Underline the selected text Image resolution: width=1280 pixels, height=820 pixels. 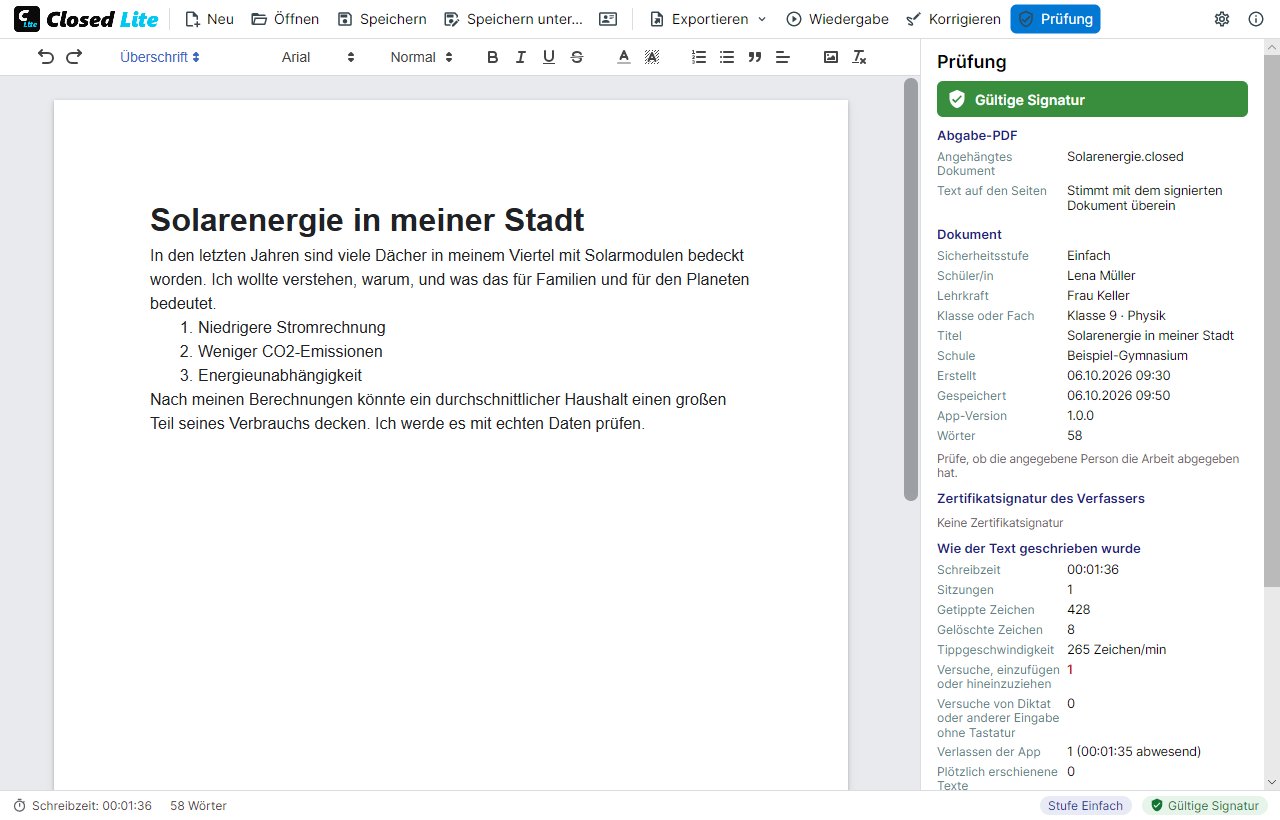click(548, 57)
